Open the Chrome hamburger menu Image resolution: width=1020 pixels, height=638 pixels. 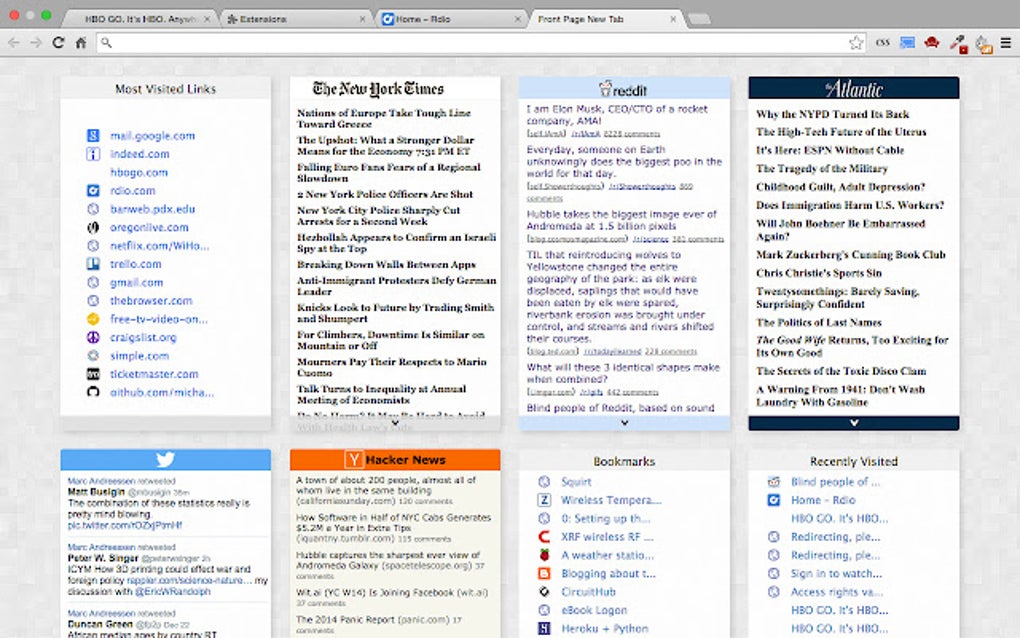pyautogui.click(x=1004, y=43)
